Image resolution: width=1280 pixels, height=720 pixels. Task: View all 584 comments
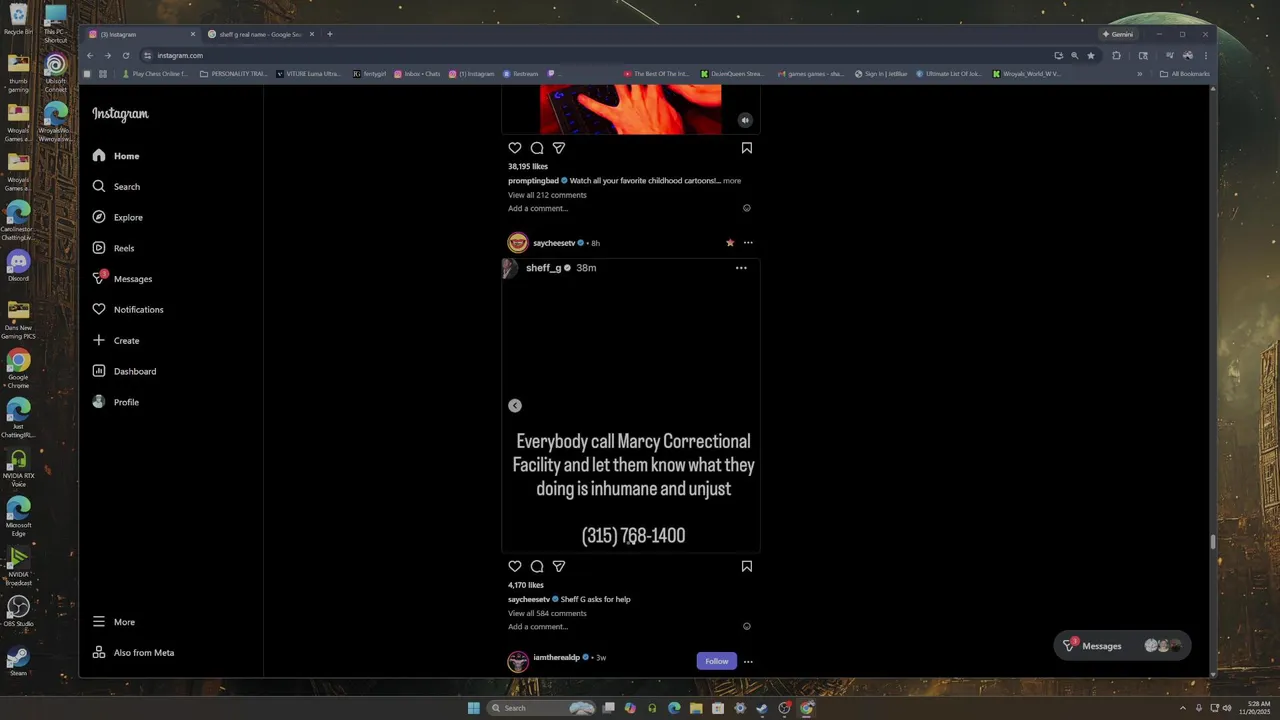[x=547, y=613]
